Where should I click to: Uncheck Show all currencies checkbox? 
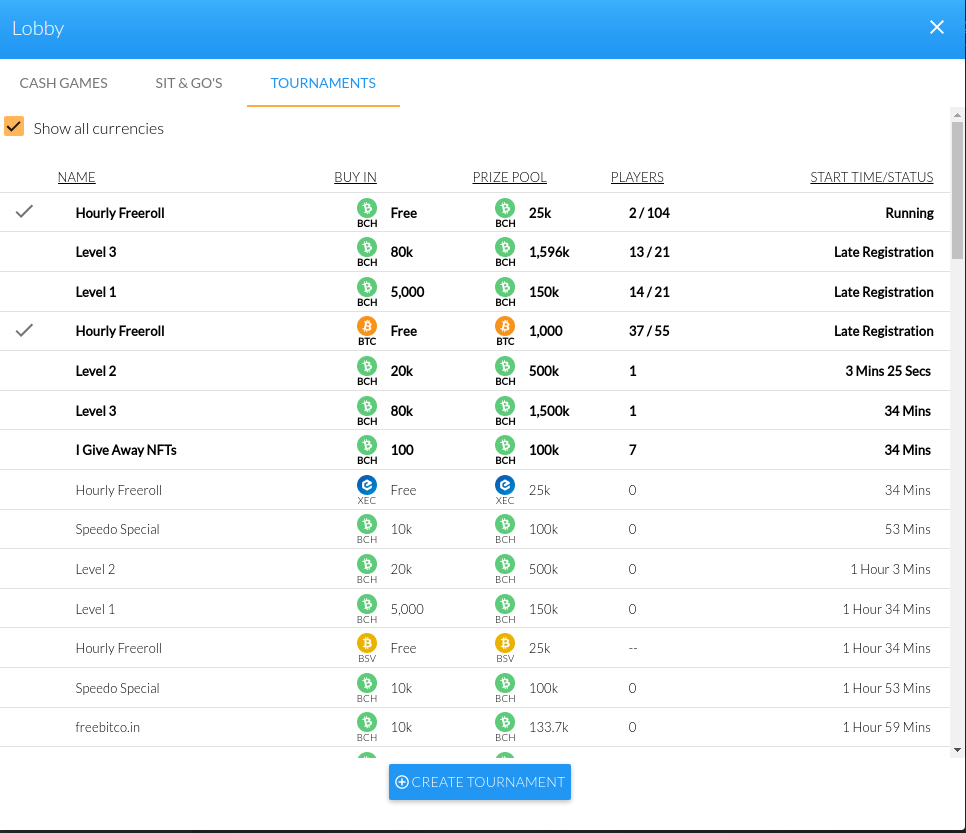pos(14,126)
